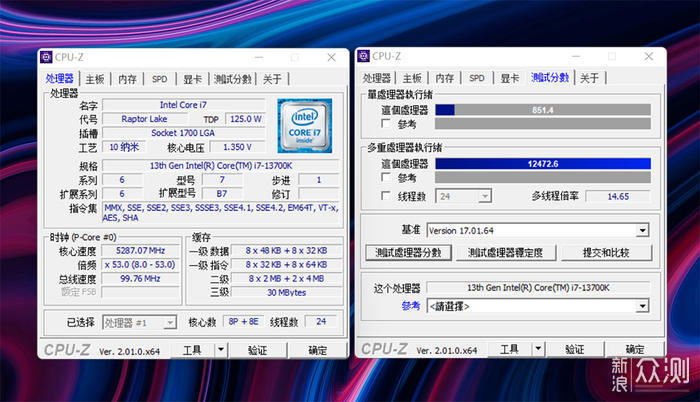Click core count 8P + 8E value
700x402 pixels.
[x=244, y=322]
